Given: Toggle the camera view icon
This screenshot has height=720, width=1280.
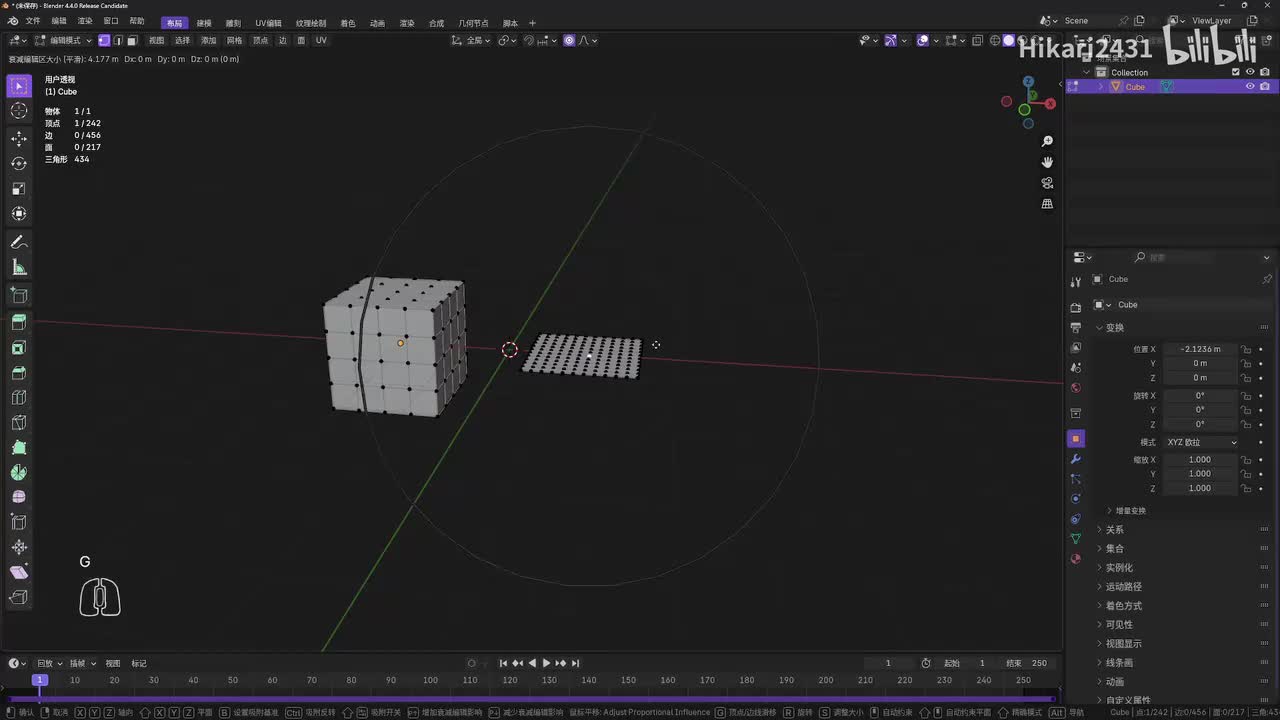Looking at the screenshot, I should [1047, 183].
